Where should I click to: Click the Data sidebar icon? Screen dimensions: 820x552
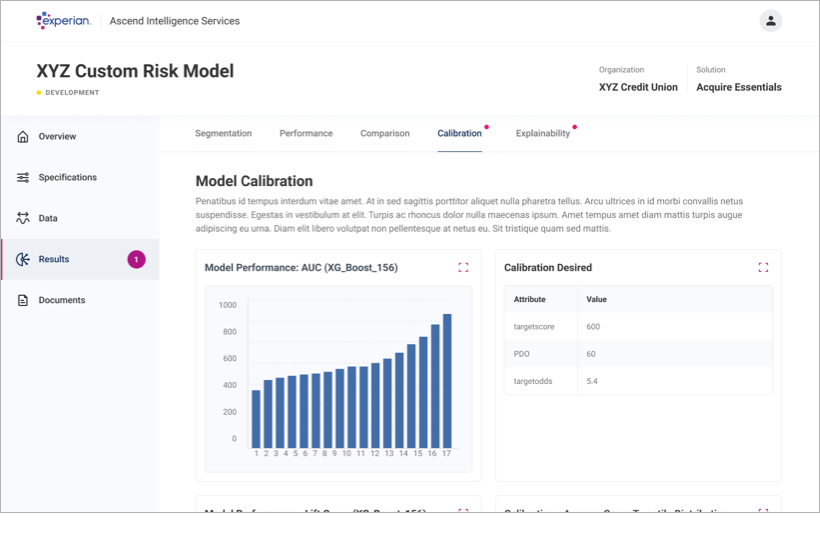23,218
